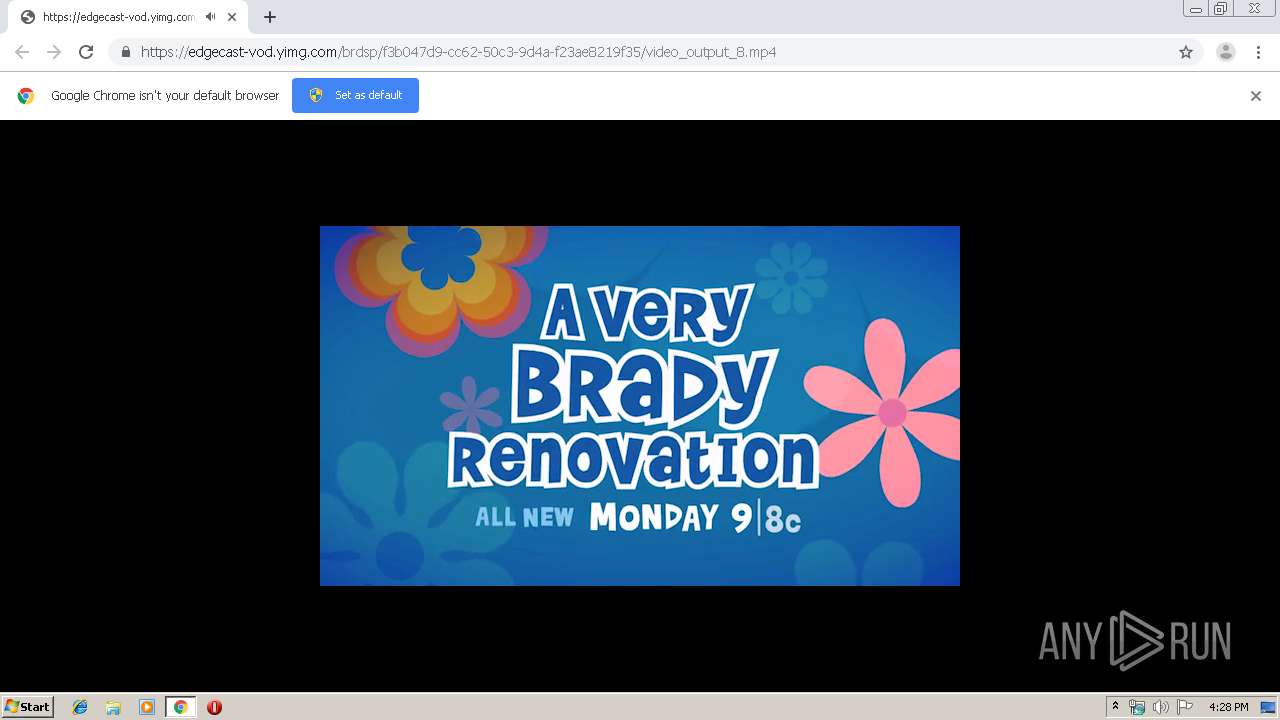1280x720 pixels.
Task: Bookmark this page with the star
Action: pos(1186,52)
